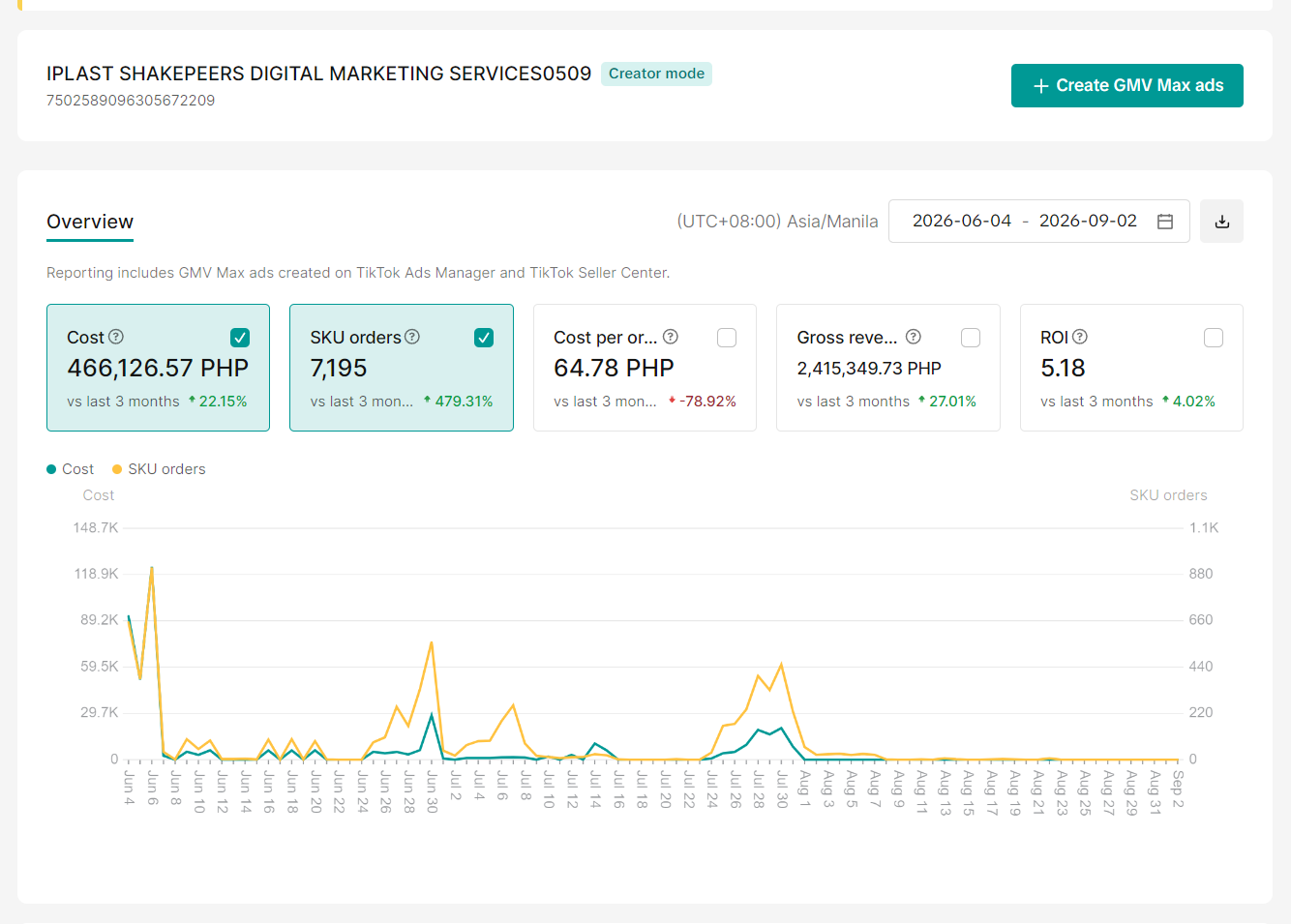1291x924 pixels.
Task: Click the Create GMV Max ads button
Action: coord(1126,85)
